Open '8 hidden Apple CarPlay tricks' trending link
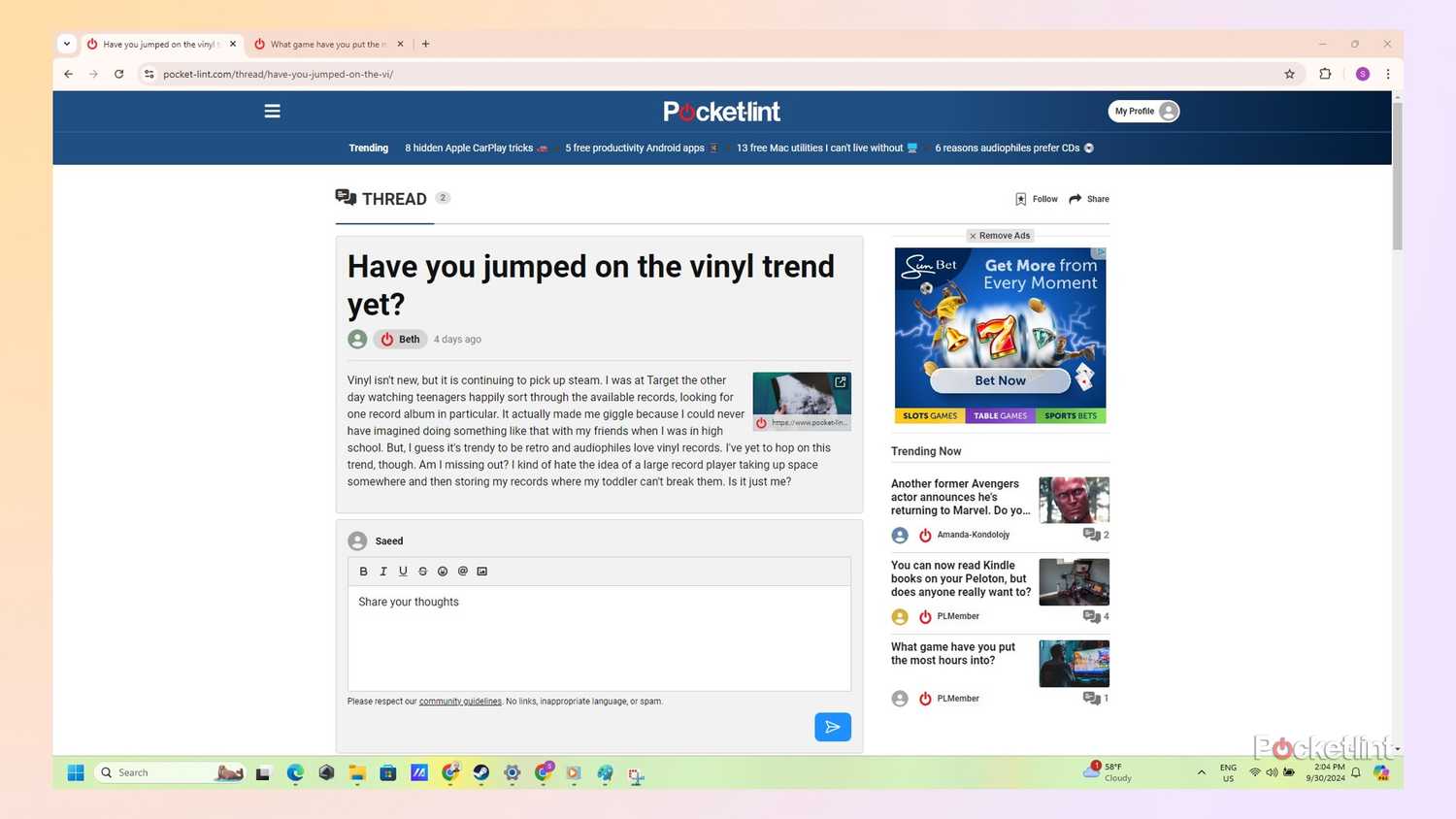 pos(477,148)
